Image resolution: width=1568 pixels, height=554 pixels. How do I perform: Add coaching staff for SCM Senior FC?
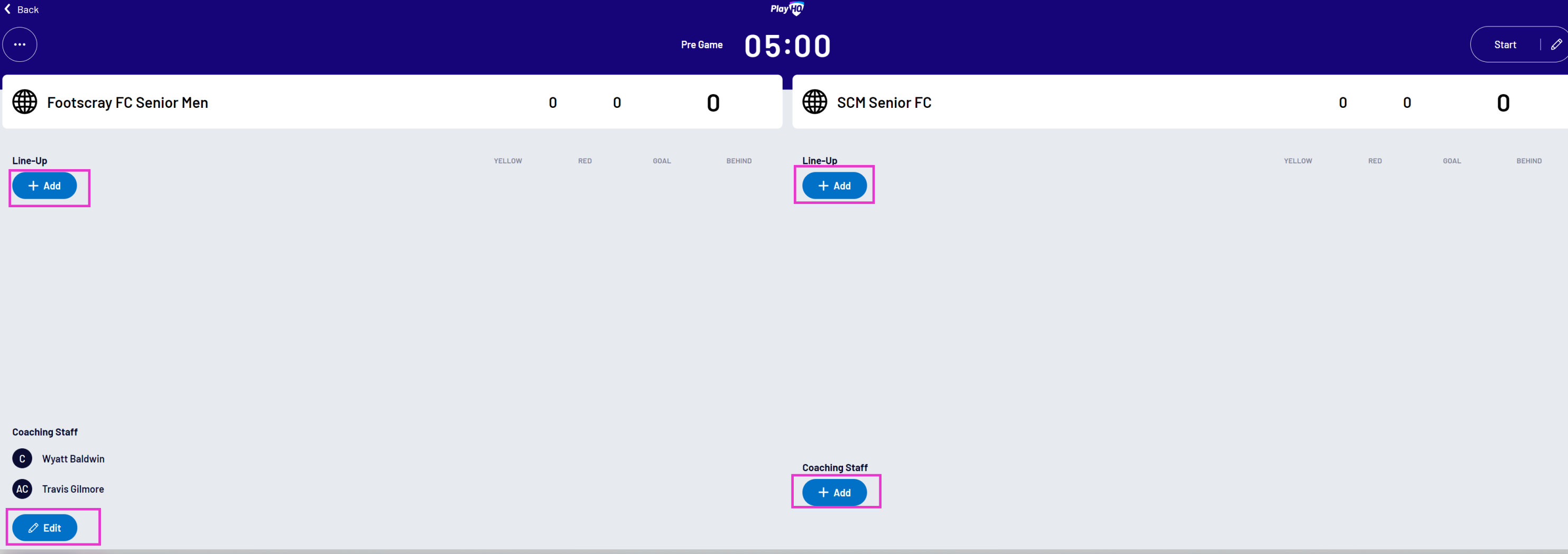[x=834, y=493]
